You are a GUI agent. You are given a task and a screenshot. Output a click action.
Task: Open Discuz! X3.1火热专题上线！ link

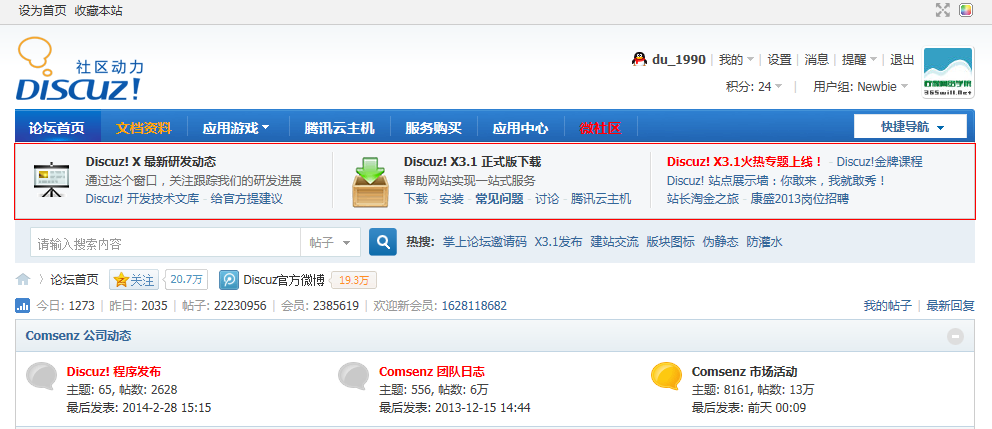pos(745,162)
